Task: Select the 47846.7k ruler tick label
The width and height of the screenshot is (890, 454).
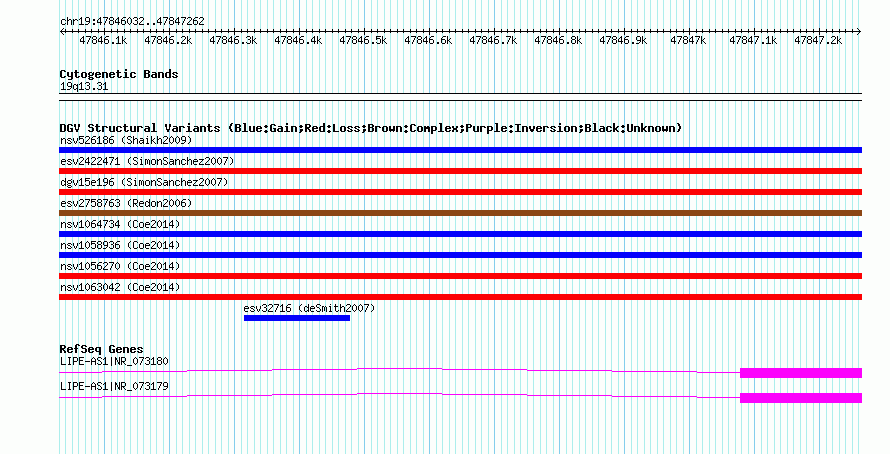Action: pos(493,41)
